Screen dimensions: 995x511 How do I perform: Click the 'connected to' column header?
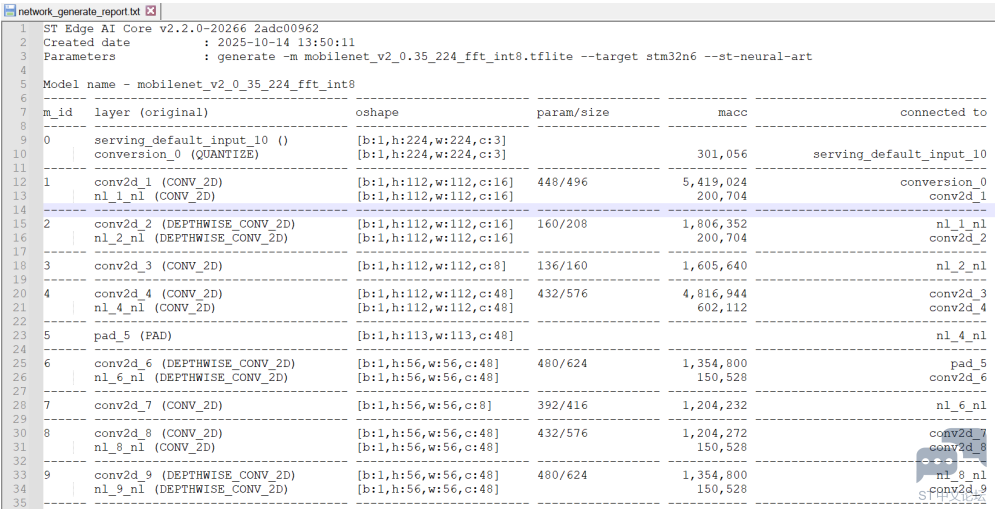(x=942, y=113)
